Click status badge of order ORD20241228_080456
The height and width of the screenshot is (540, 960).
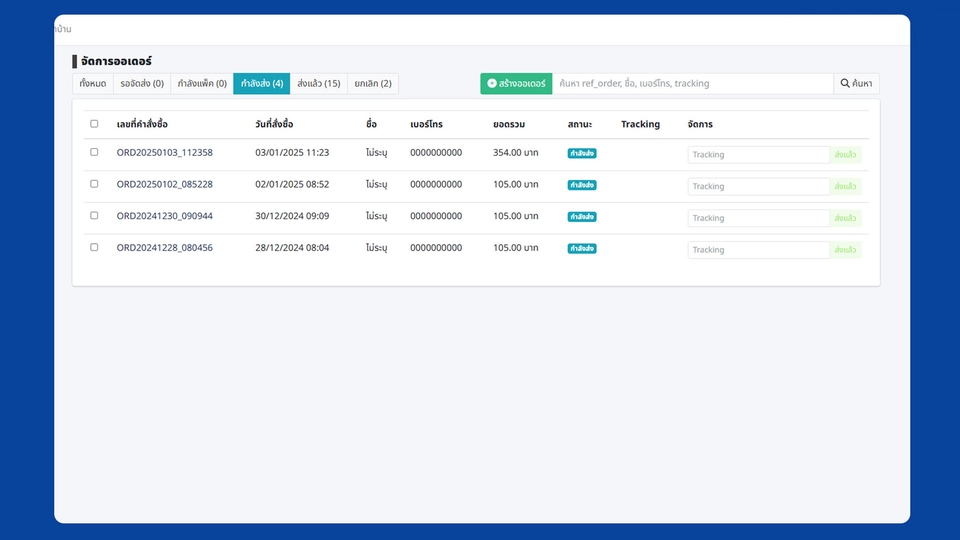pos(582,249)
